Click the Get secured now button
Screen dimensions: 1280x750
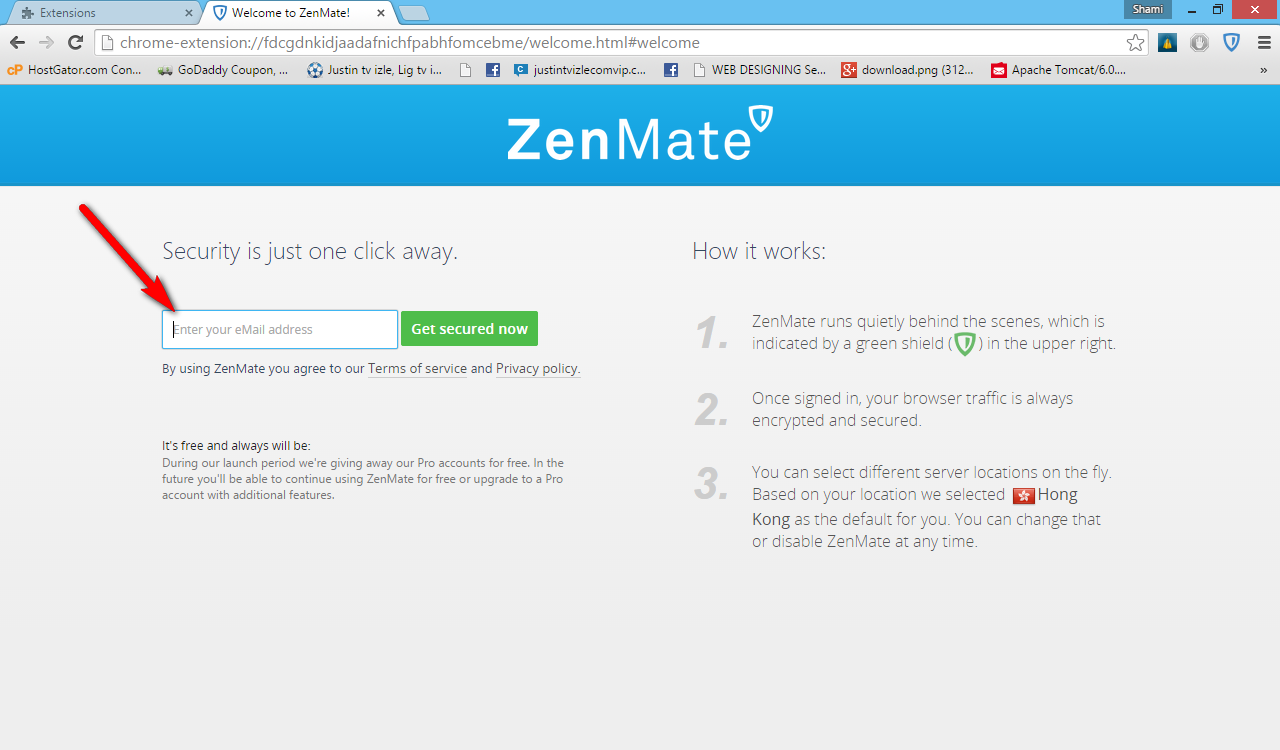pos(469,329)
